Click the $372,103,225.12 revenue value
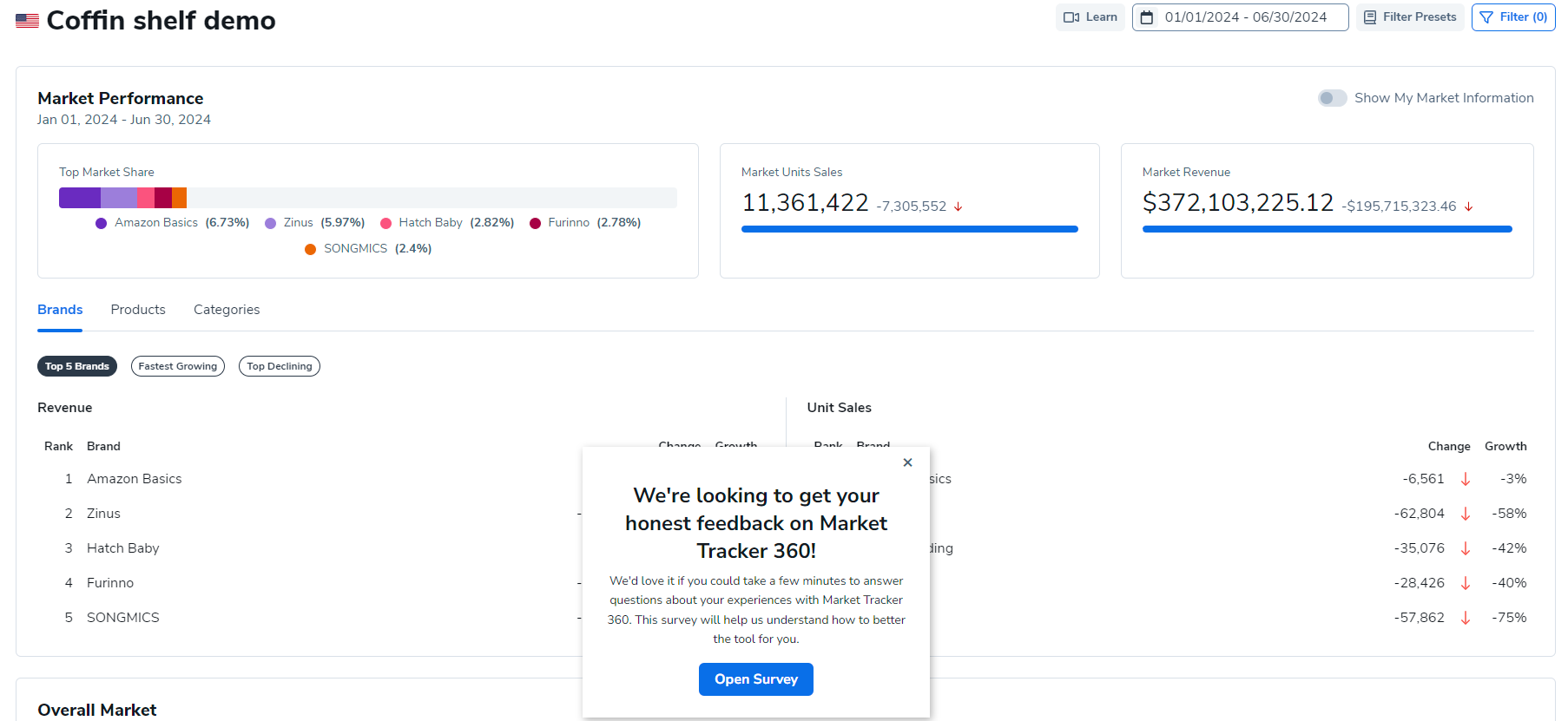 click(x=1238, y=202)
